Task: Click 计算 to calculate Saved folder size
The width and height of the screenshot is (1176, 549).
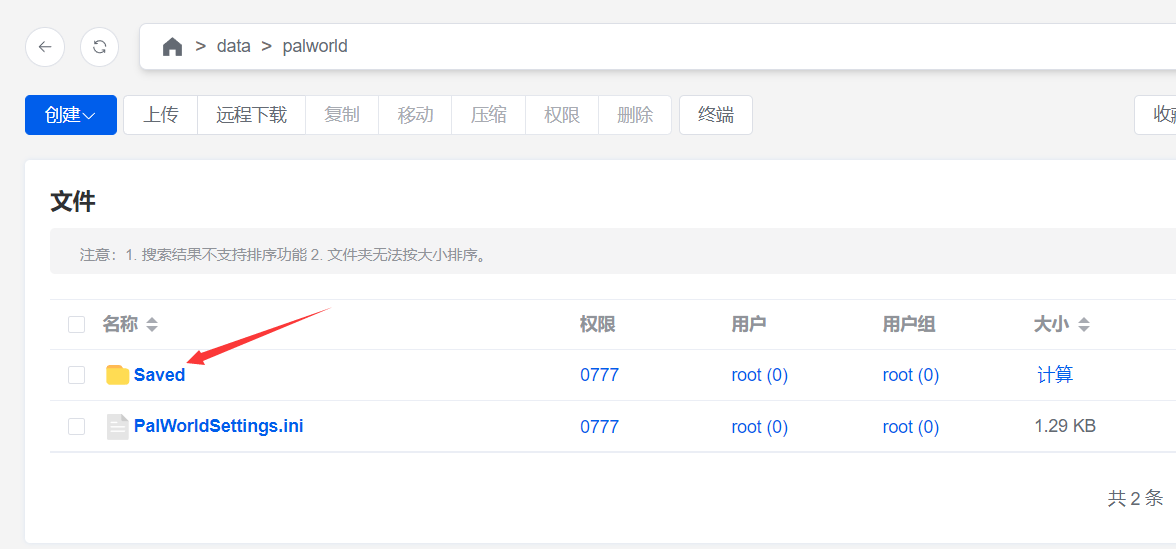Action: point(1055,375)
